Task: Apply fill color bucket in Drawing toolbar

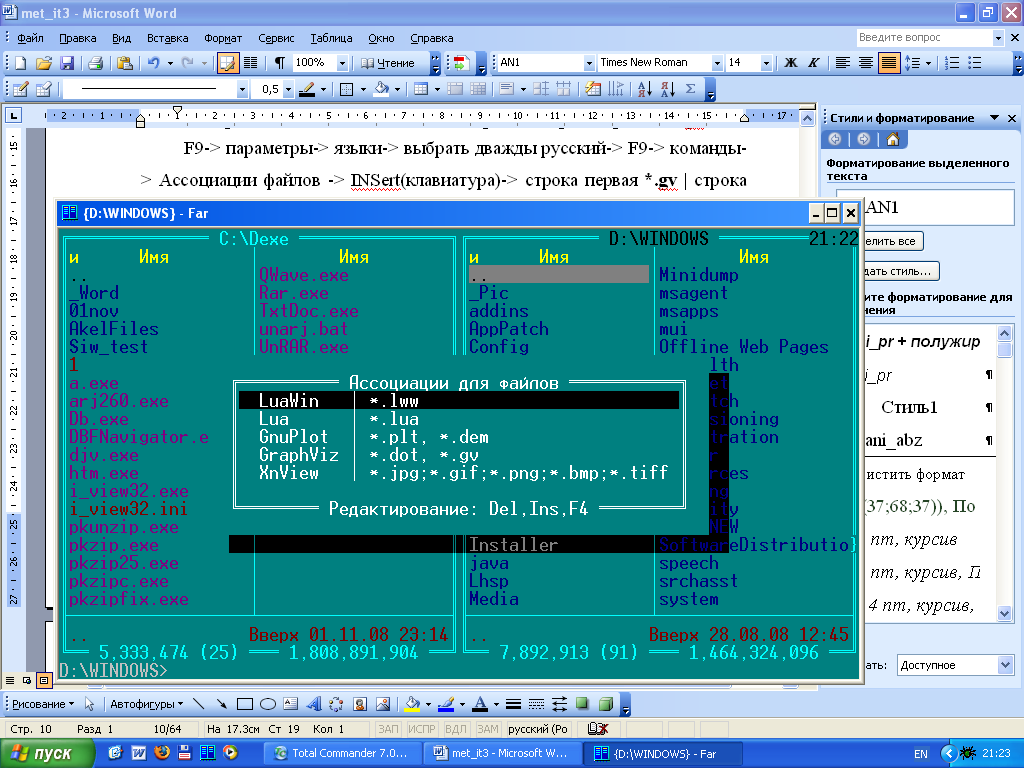Action: pyautogui.click(x=412, y=704)
